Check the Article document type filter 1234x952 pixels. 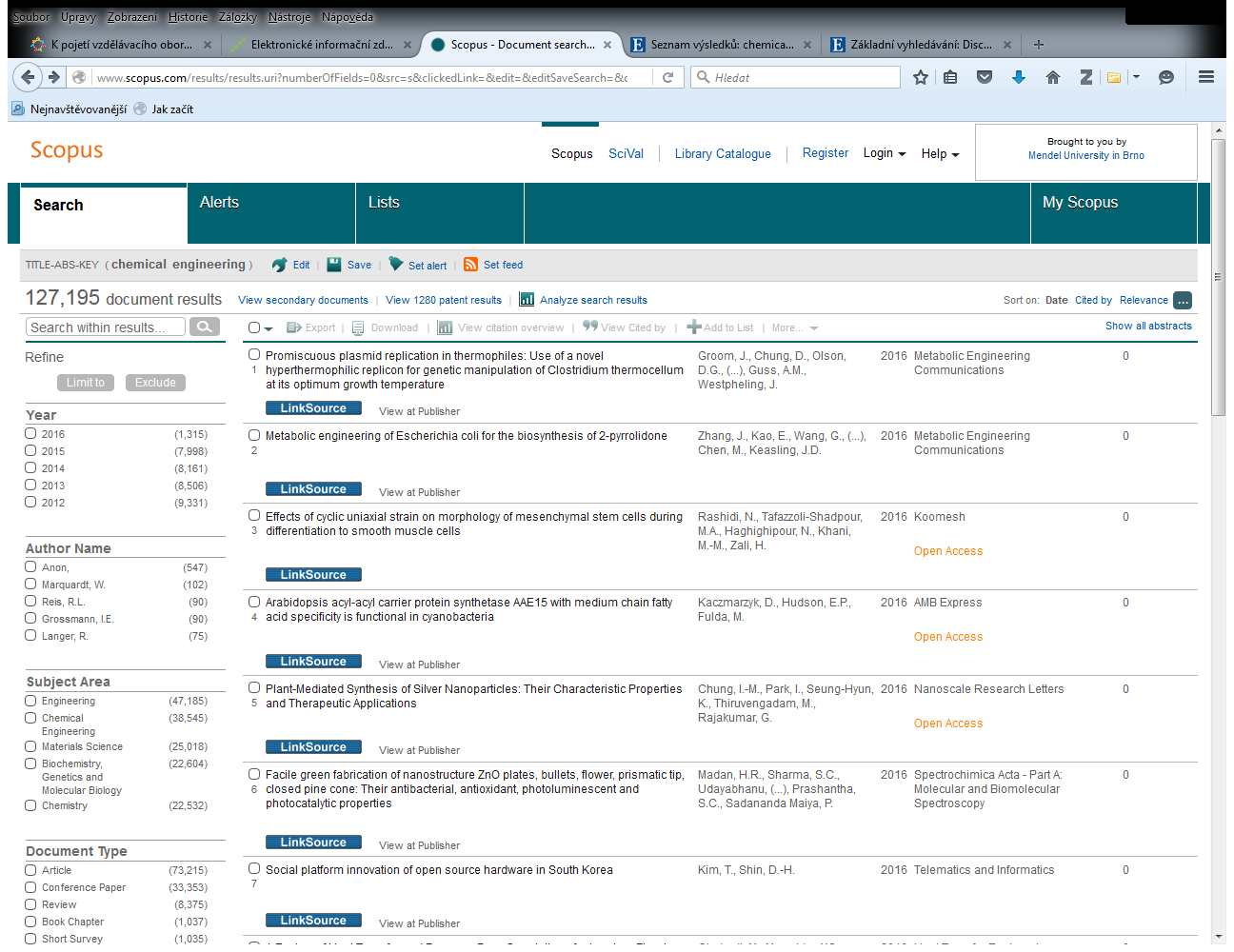click(x=30, y=869)
